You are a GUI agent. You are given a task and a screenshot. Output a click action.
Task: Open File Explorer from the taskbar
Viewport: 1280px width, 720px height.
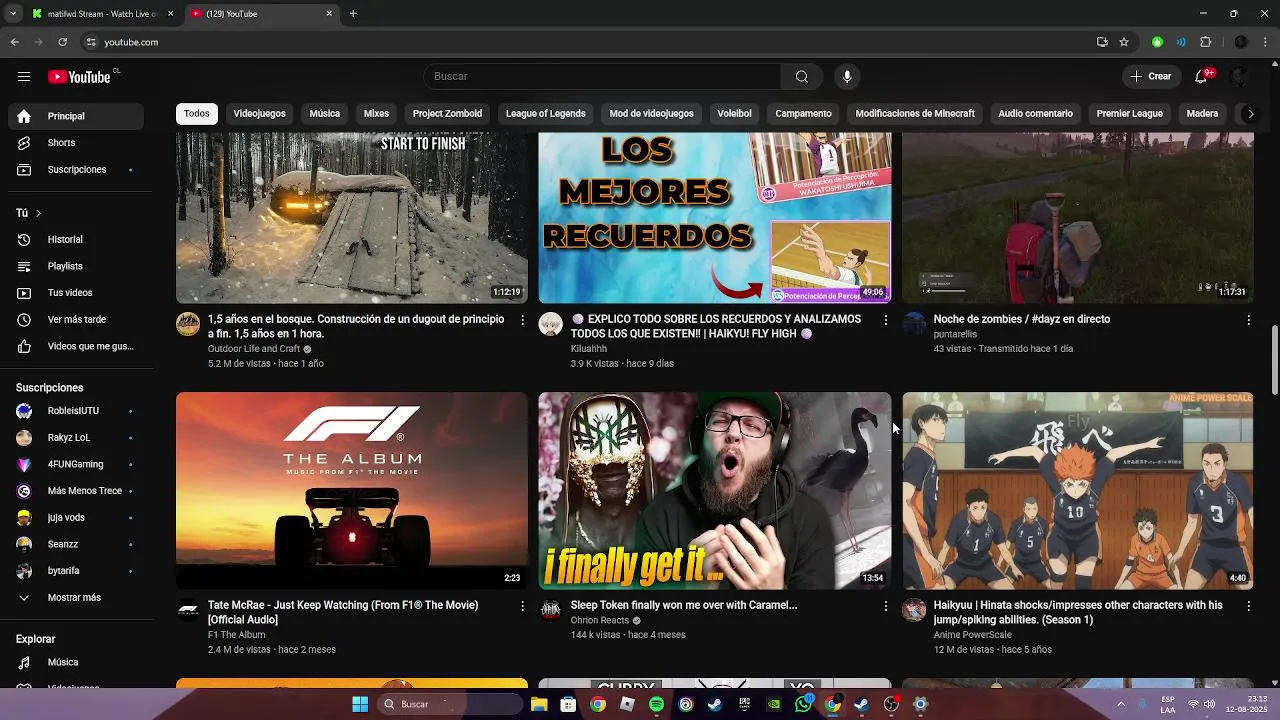pyautogui.click(x=539, y=704)
